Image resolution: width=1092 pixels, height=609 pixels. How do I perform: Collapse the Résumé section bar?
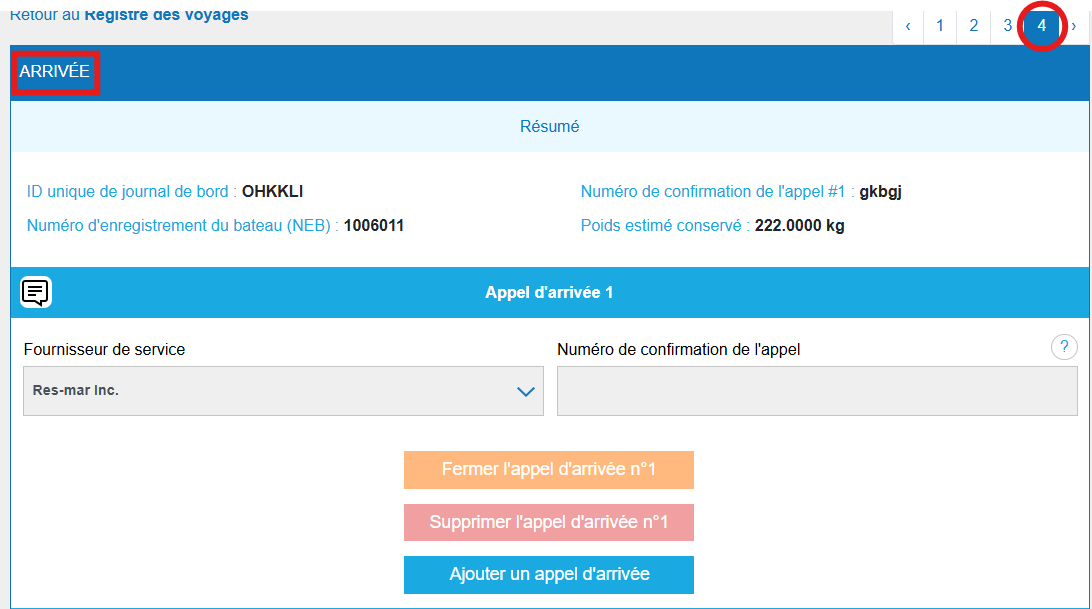pyautogui.click(x=549, y=127)
